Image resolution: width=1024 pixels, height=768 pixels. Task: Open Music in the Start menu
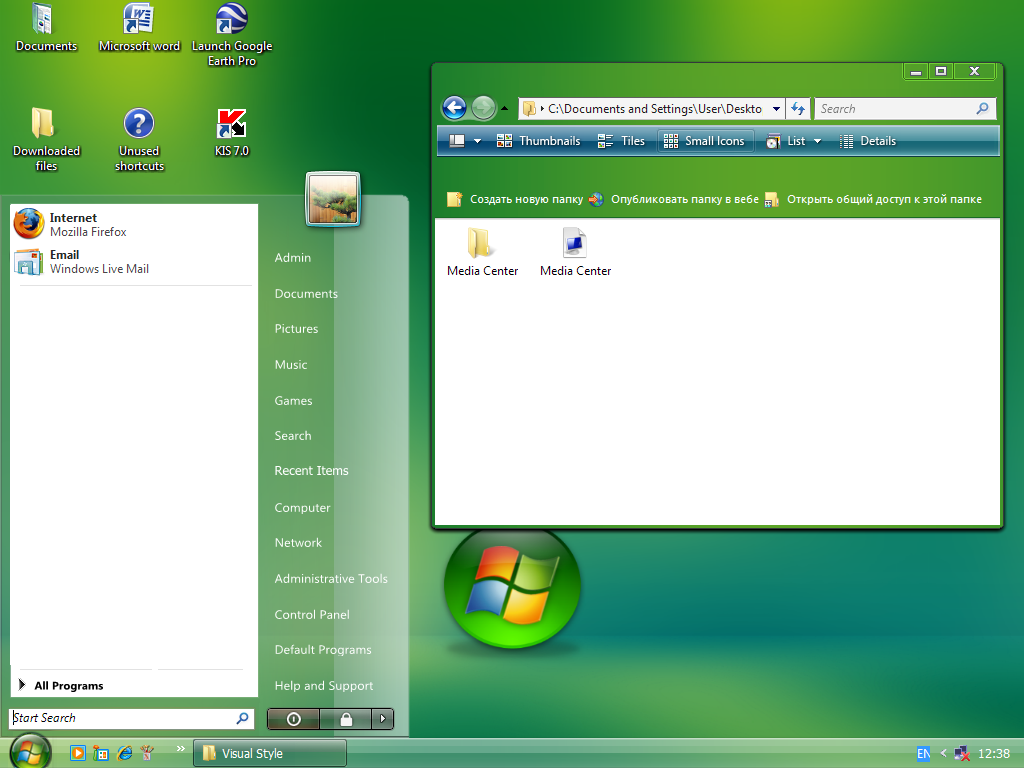tap(291, 364)
